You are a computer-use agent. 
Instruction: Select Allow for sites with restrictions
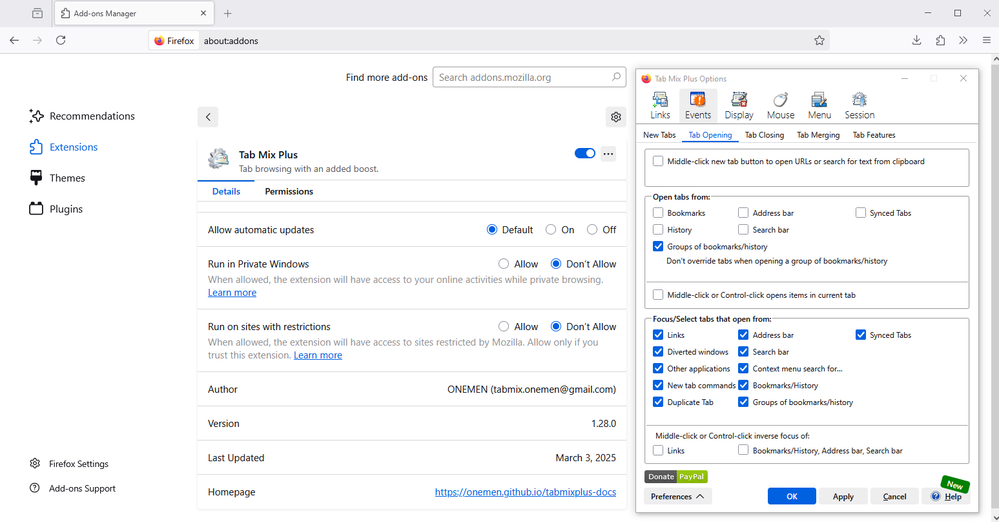(503, 326)
